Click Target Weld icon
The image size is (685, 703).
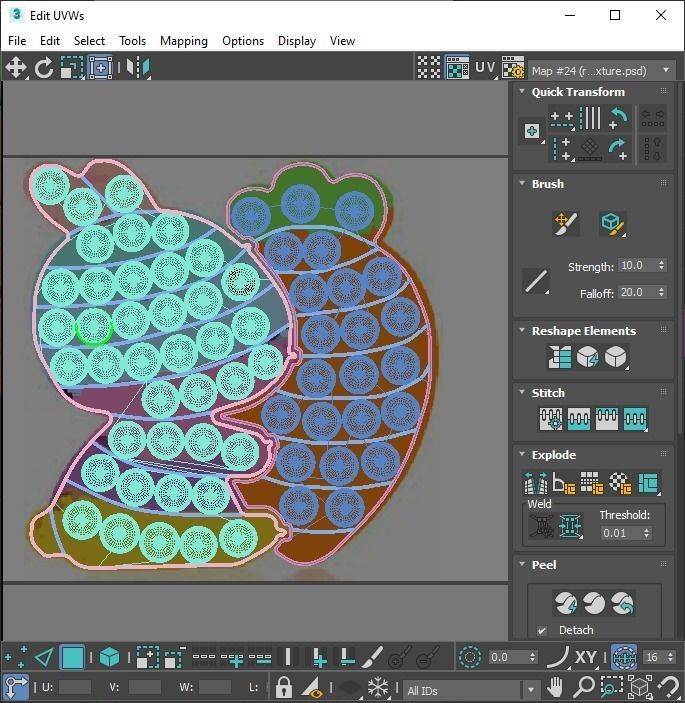click(542, 525)
